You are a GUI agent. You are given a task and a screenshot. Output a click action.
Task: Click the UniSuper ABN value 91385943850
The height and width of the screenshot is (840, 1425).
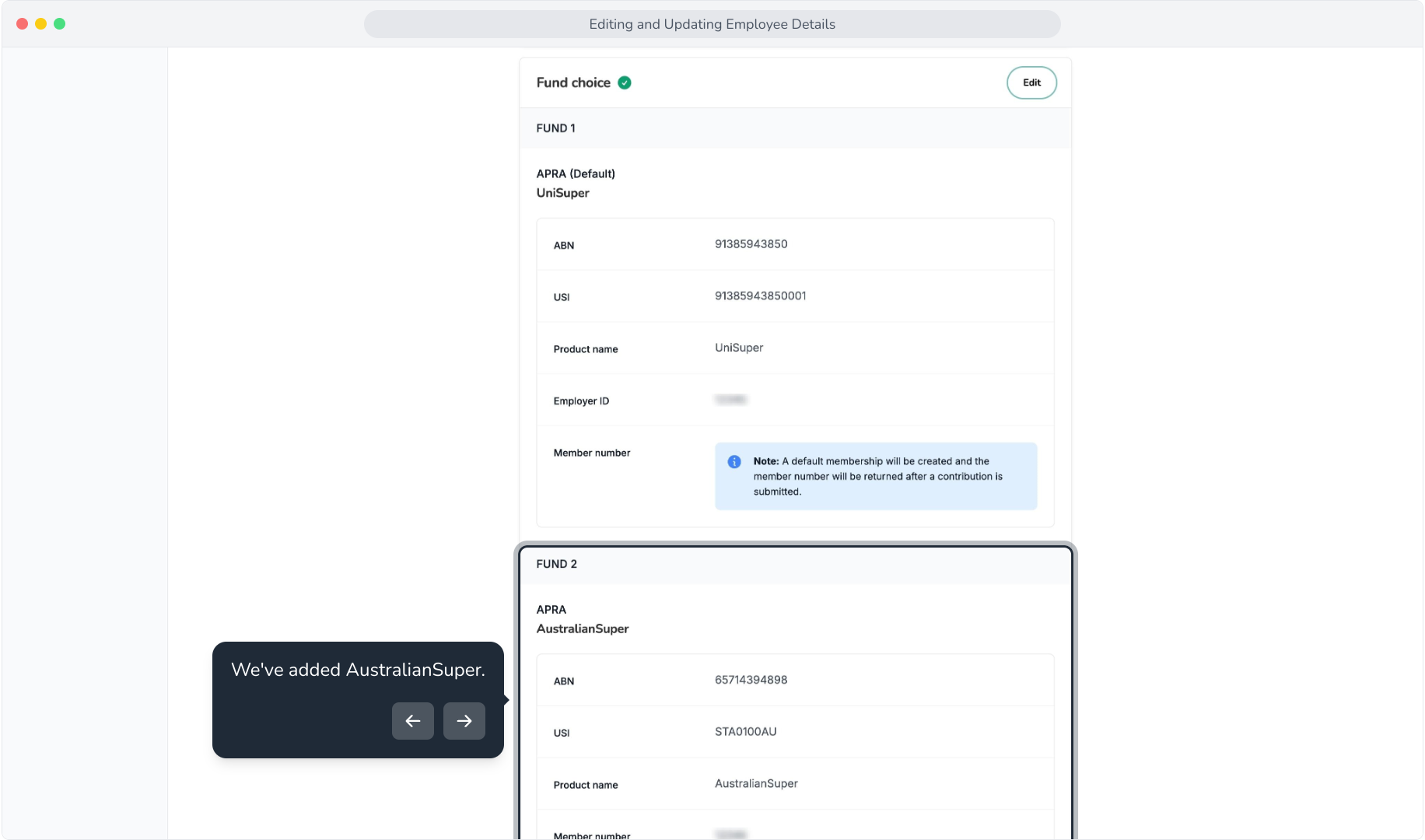pos(751,244)
